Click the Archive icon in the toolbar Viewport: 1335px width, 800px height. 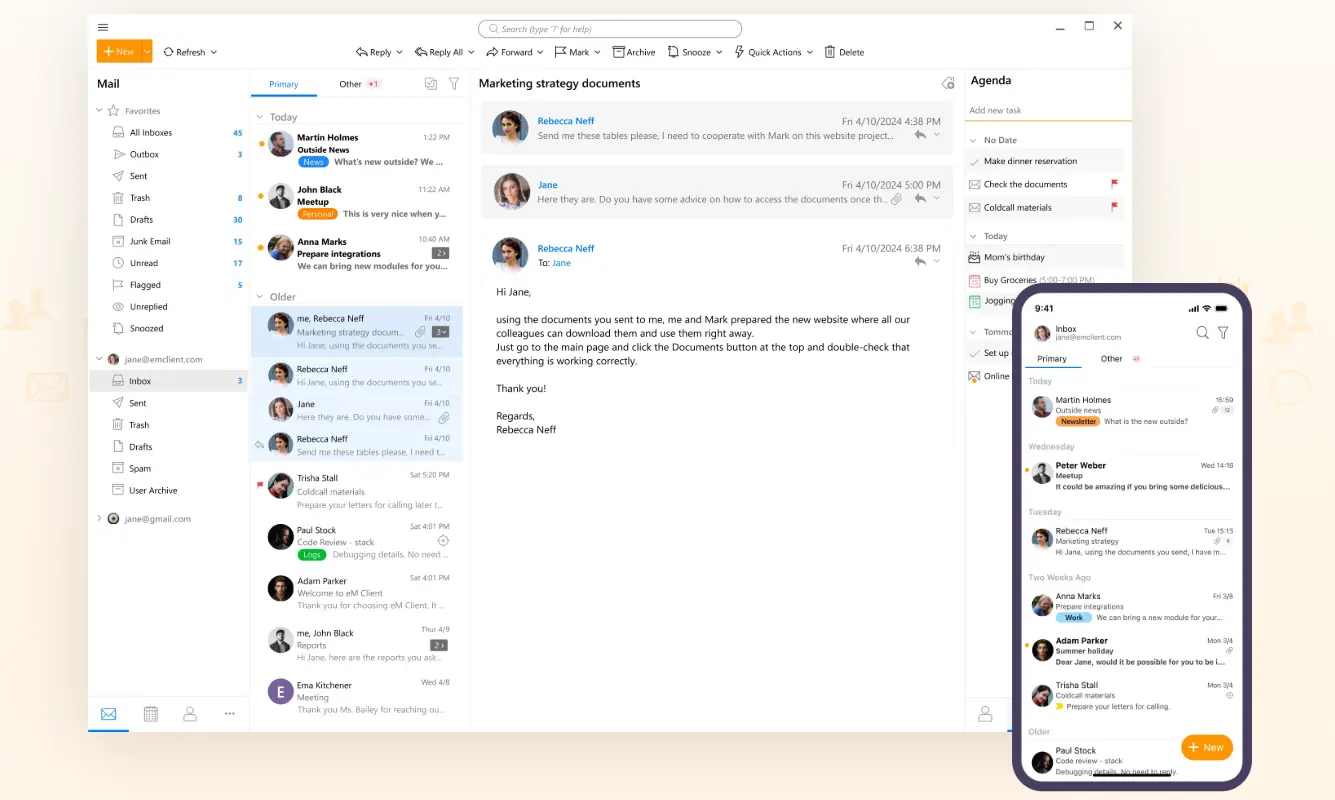coord(619,52)
